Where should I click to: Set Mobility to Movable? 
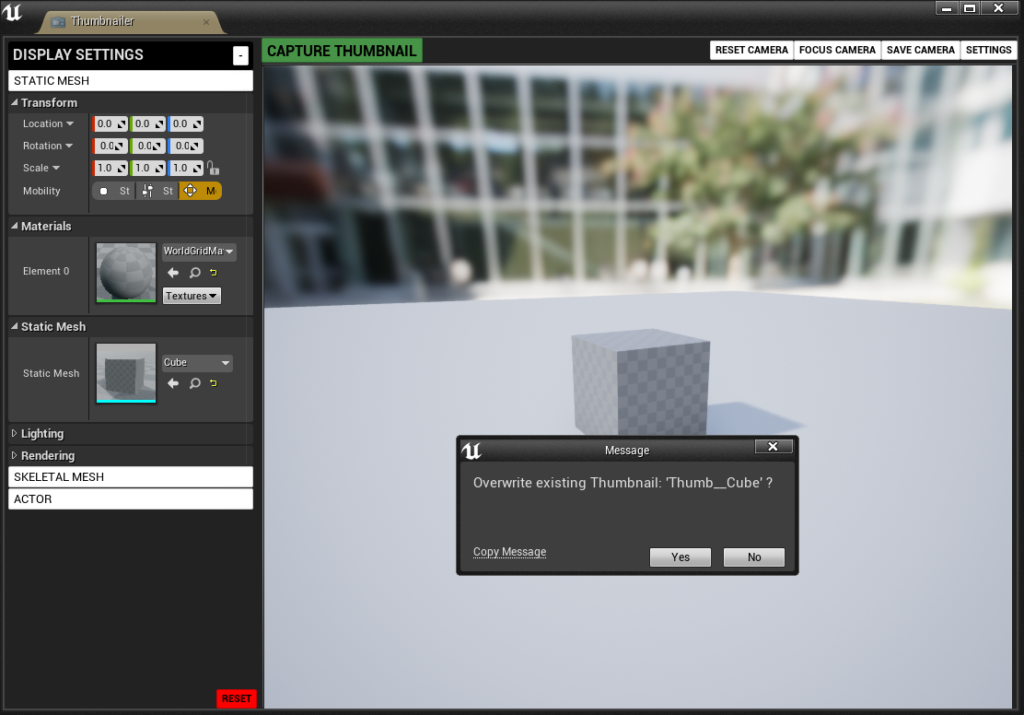(200, 191)
